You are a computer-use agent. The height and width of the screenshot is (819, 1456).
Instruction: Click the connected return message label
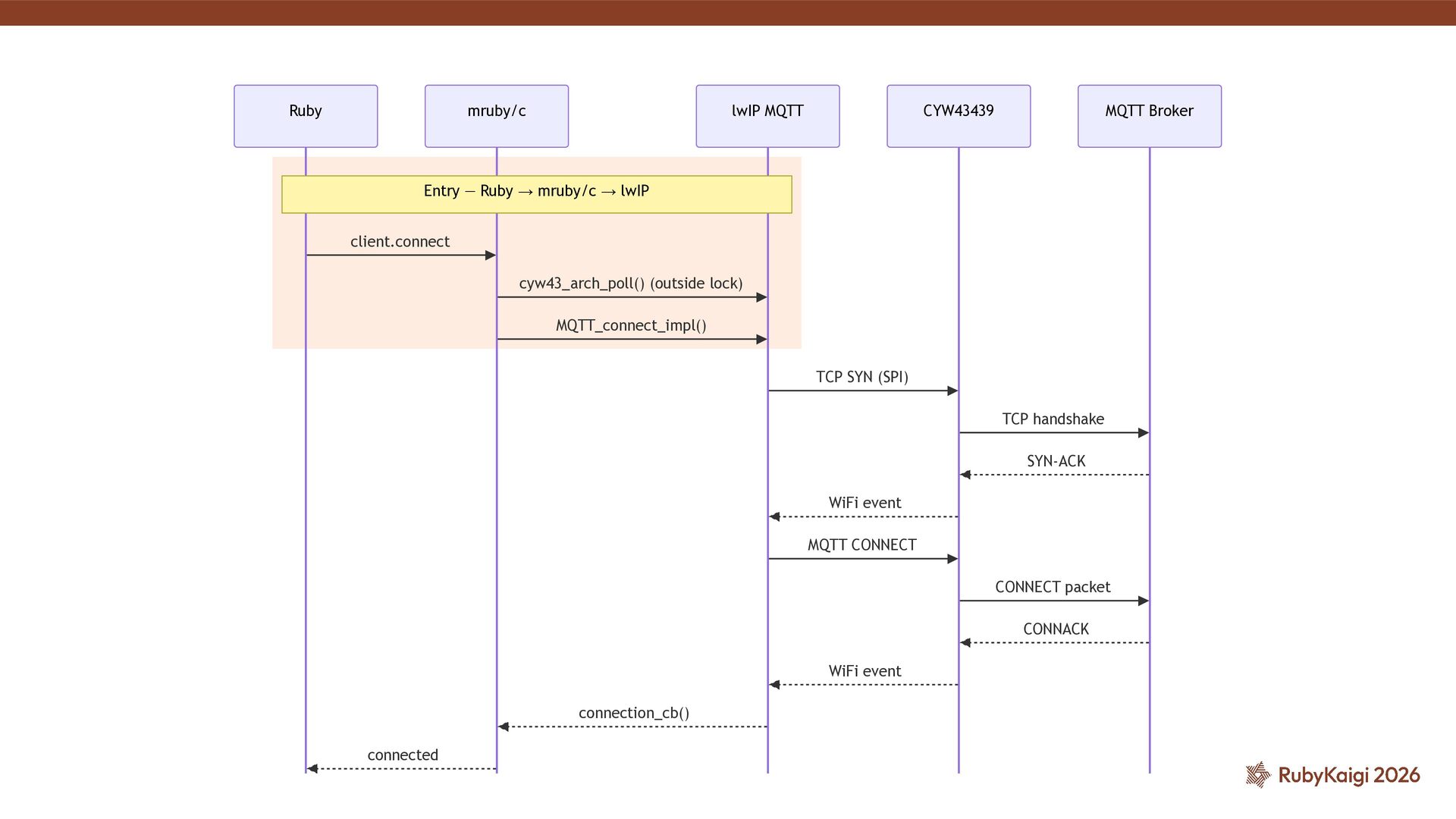(x=403, y=755)
